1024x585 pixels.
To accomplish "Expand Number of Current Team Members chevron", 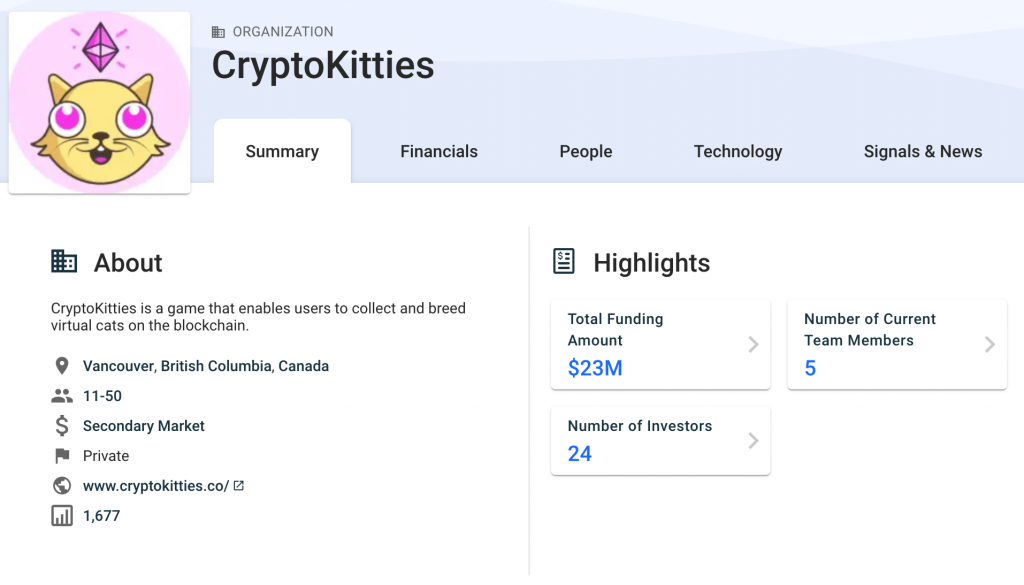I will click(x=989, y=344).
